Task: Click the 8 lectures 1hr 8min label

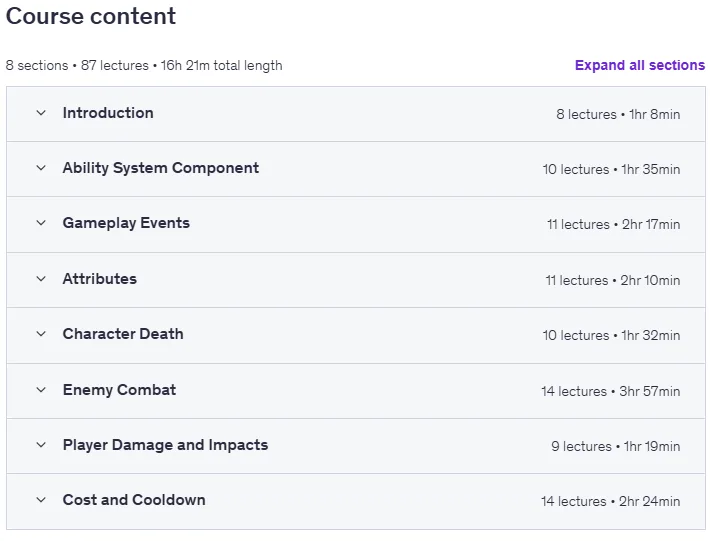Action: click(x=618, y=114)
